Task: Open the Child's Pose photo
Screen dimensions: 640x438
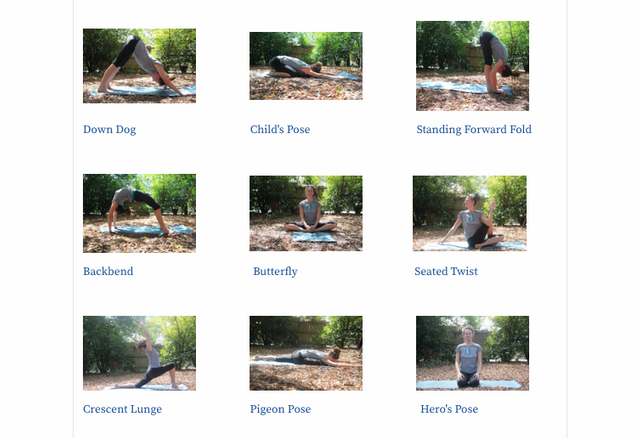Action: (x=306, y=66)
